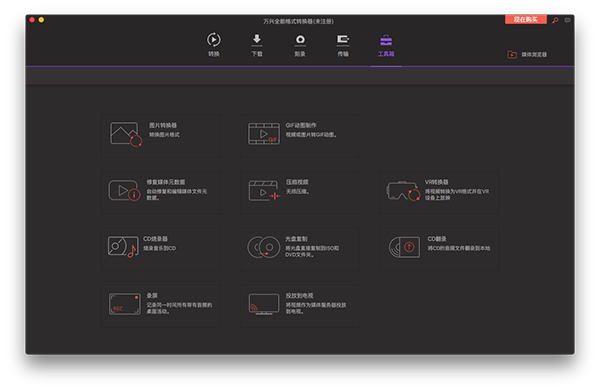Minimize window with the yellow button
This screenshot has width=600, height=391.
pos(41,20)
